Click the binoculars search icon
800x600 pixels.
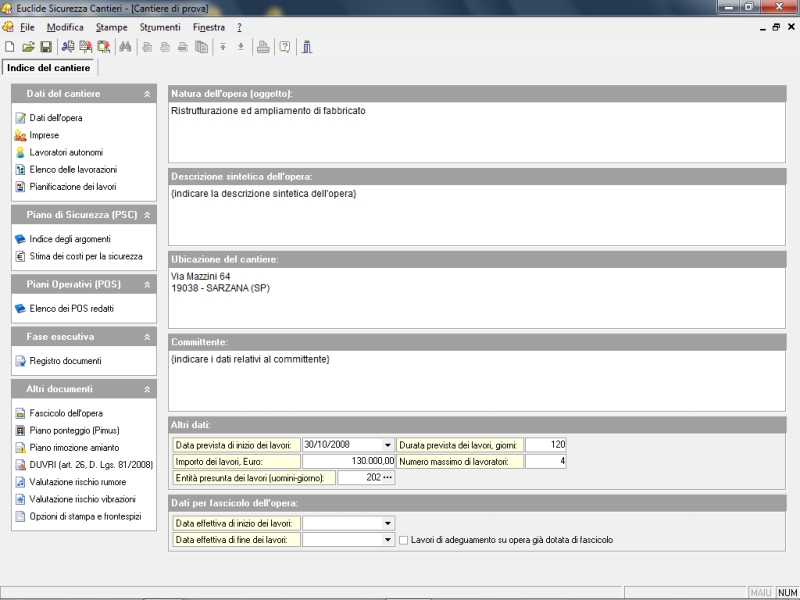(125, 47)
